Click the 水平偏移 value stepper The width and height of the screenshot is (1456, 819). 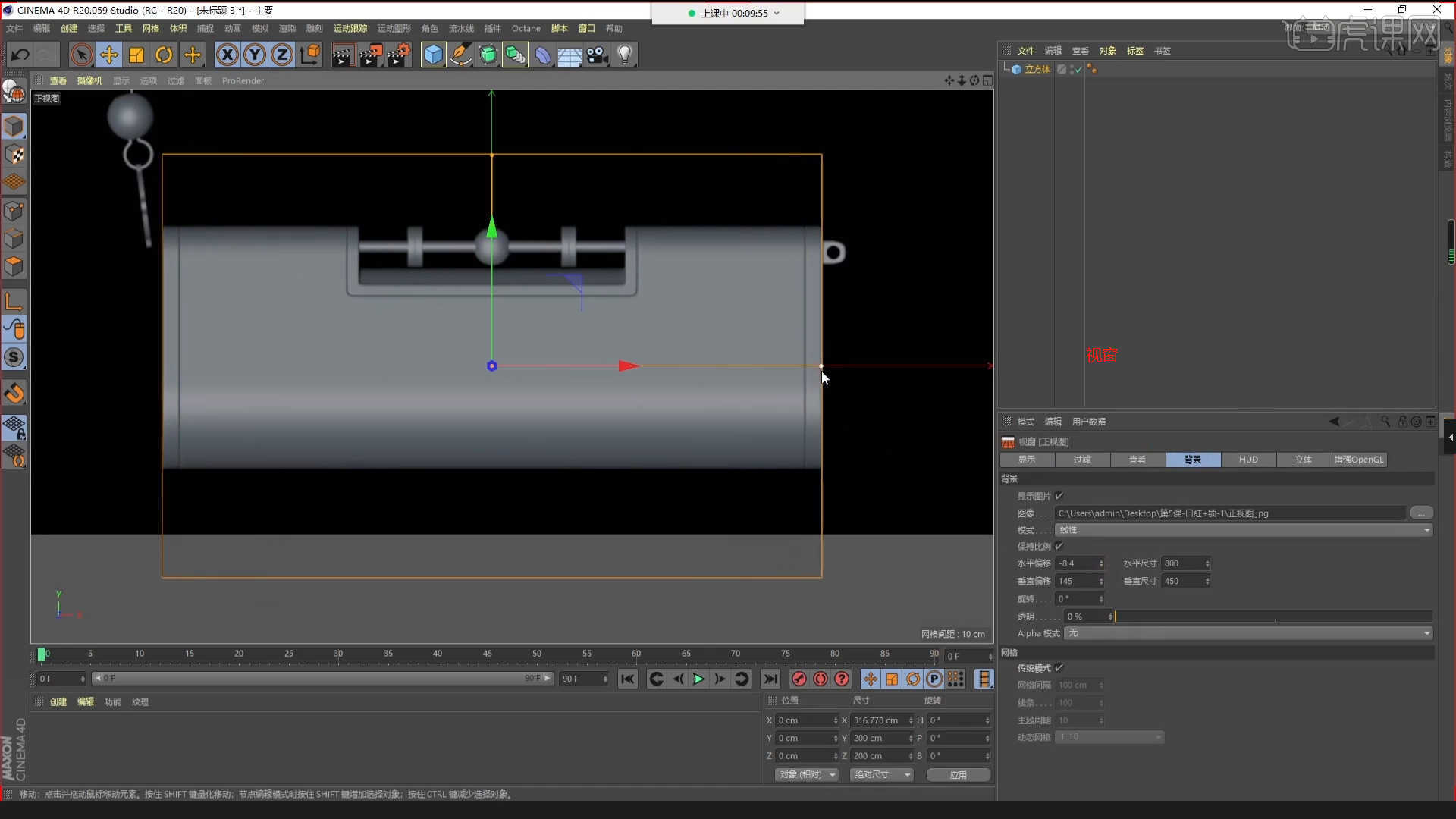click(1101, 563)
